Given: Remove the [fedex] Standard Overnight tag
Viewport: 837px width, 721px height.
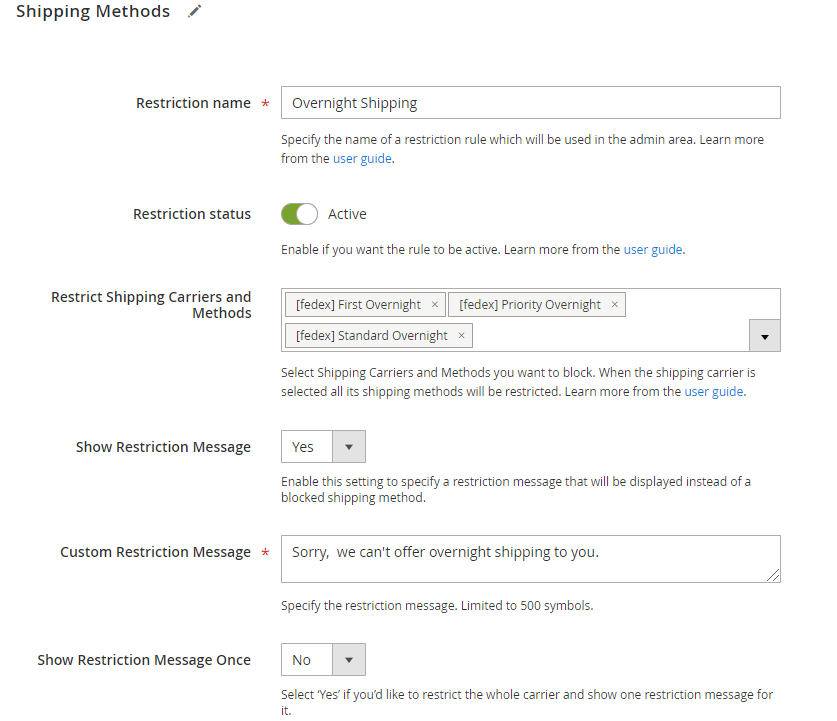Looking at the screenshot, I should [x=461, y=335].
